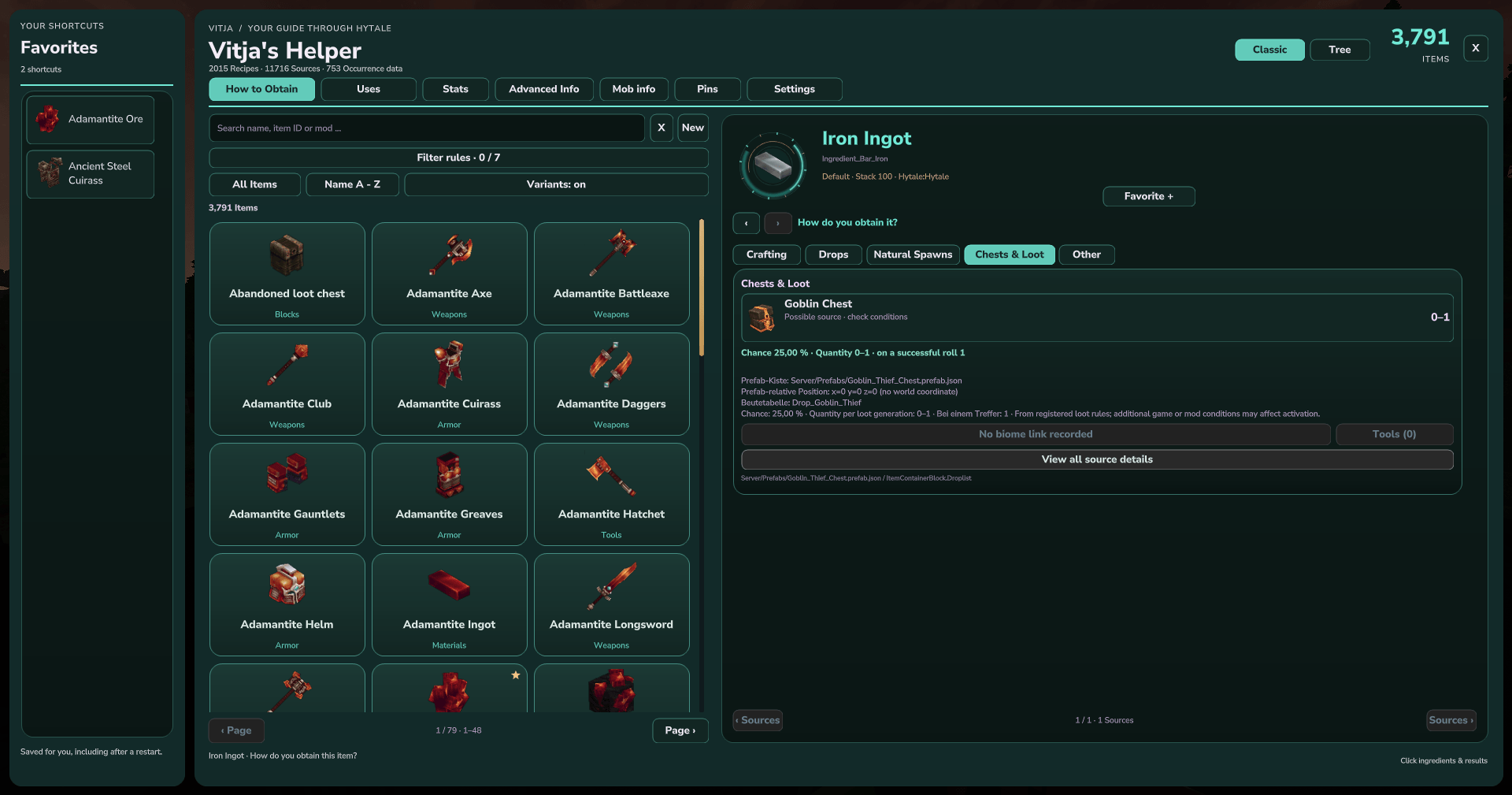Viewport: 1512px width, 795px height.
Task: Click the New button beside search
Action: [693, 128]
